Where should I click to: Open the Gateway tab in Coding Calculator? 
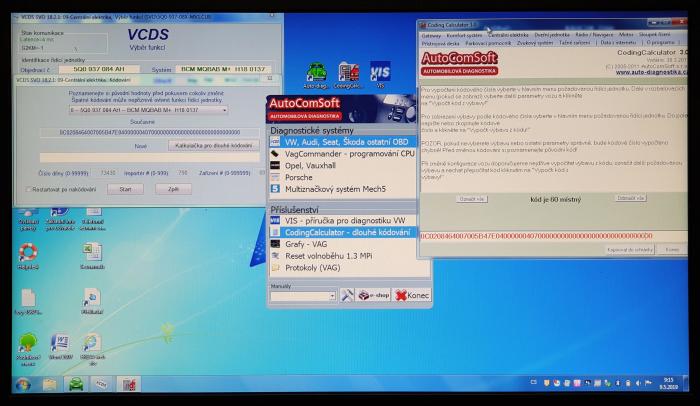tap(432, 35)
